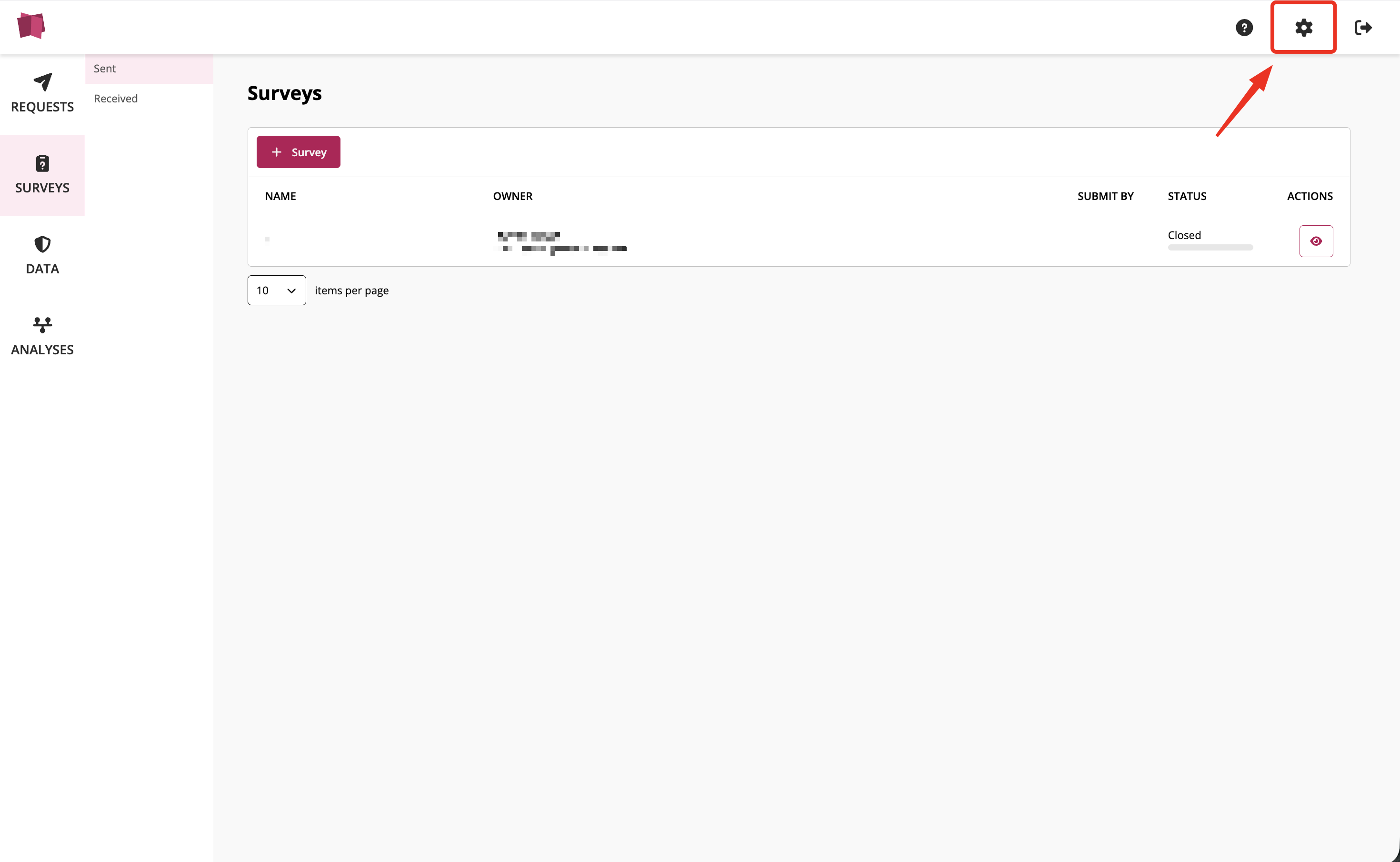This screenshot has width=1400, height=862.
Task: Select the Surveys clipboard icon
Action: pyautogui.click(x=42, y=164)
